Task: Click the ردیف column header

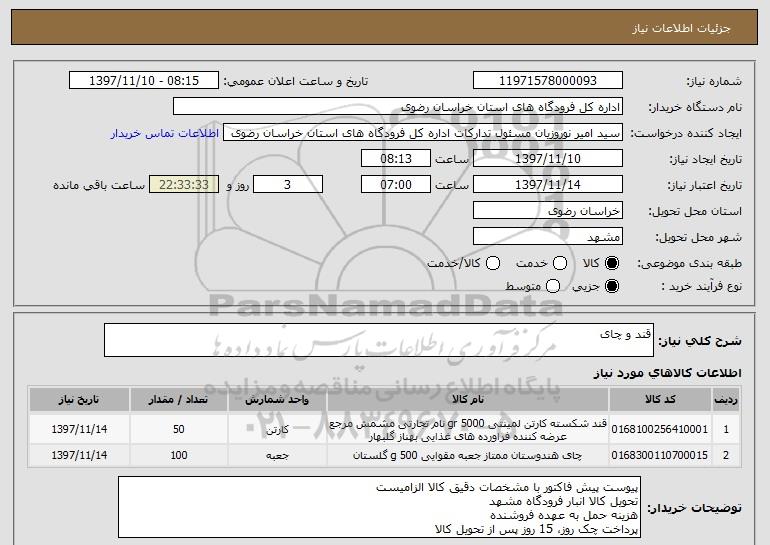Action: [726, 400]
